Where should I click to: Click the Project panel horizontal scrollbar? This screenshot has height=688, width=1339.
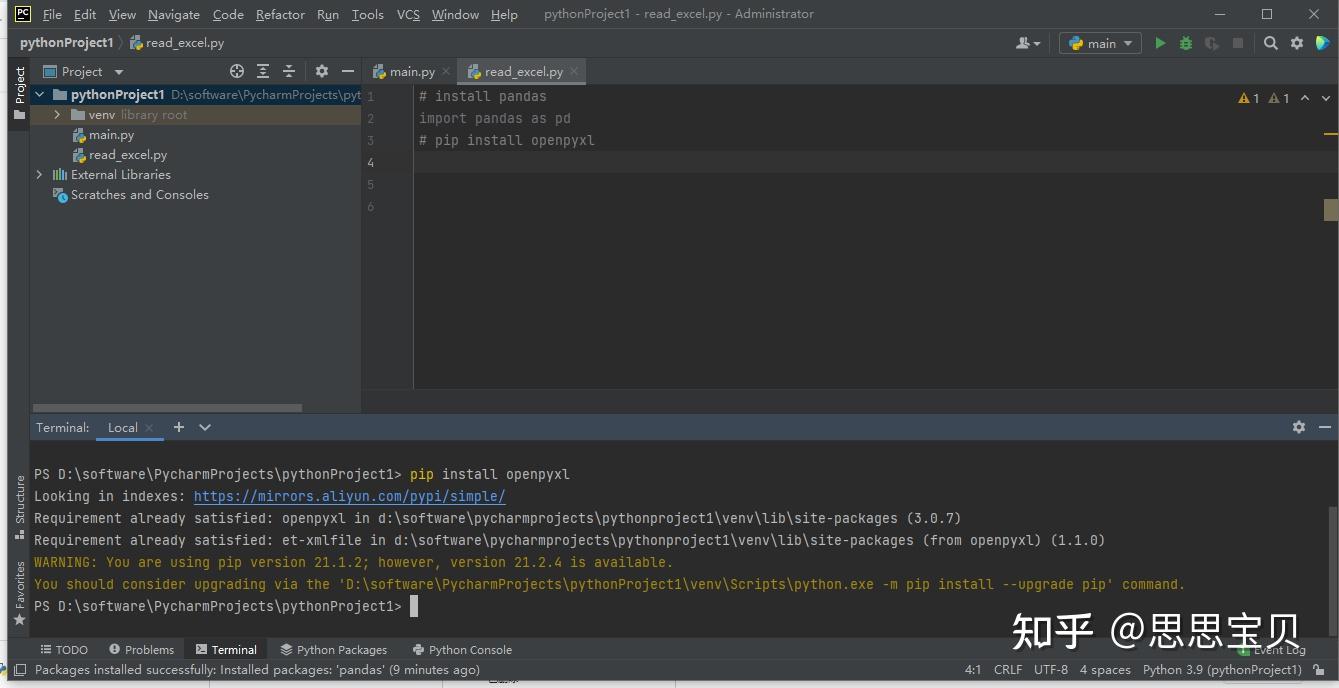click(167, 408)
